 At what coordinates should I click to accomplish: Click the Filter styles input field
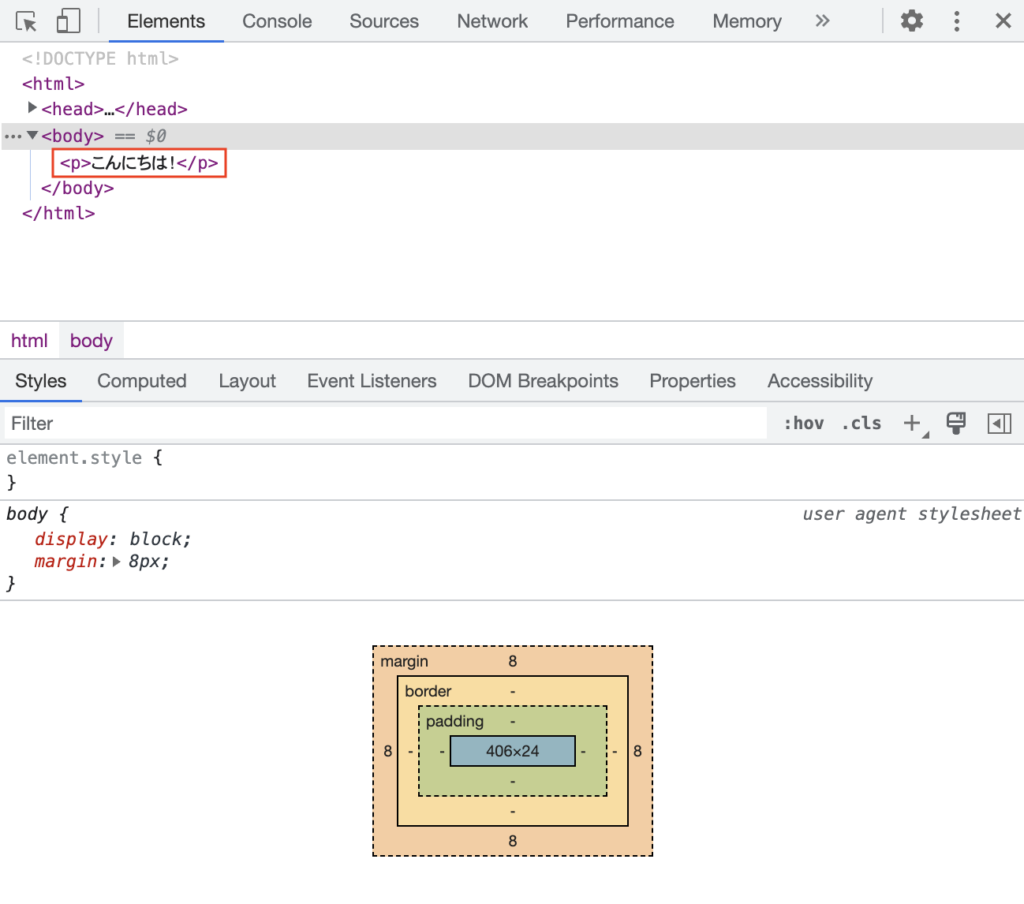tap(385, 423)
